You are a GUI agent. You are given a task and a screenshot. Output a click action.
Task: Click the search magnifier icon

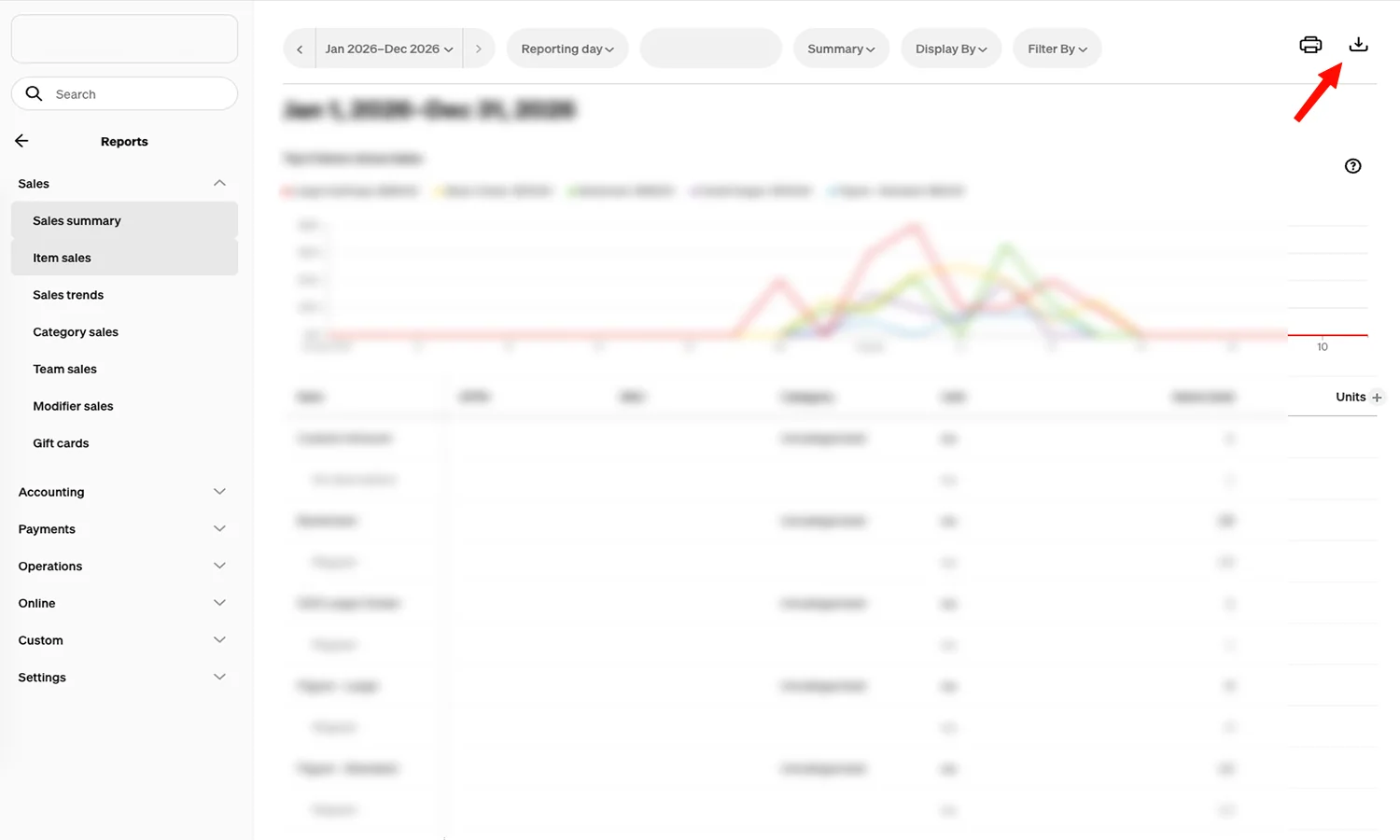point(34,93)
